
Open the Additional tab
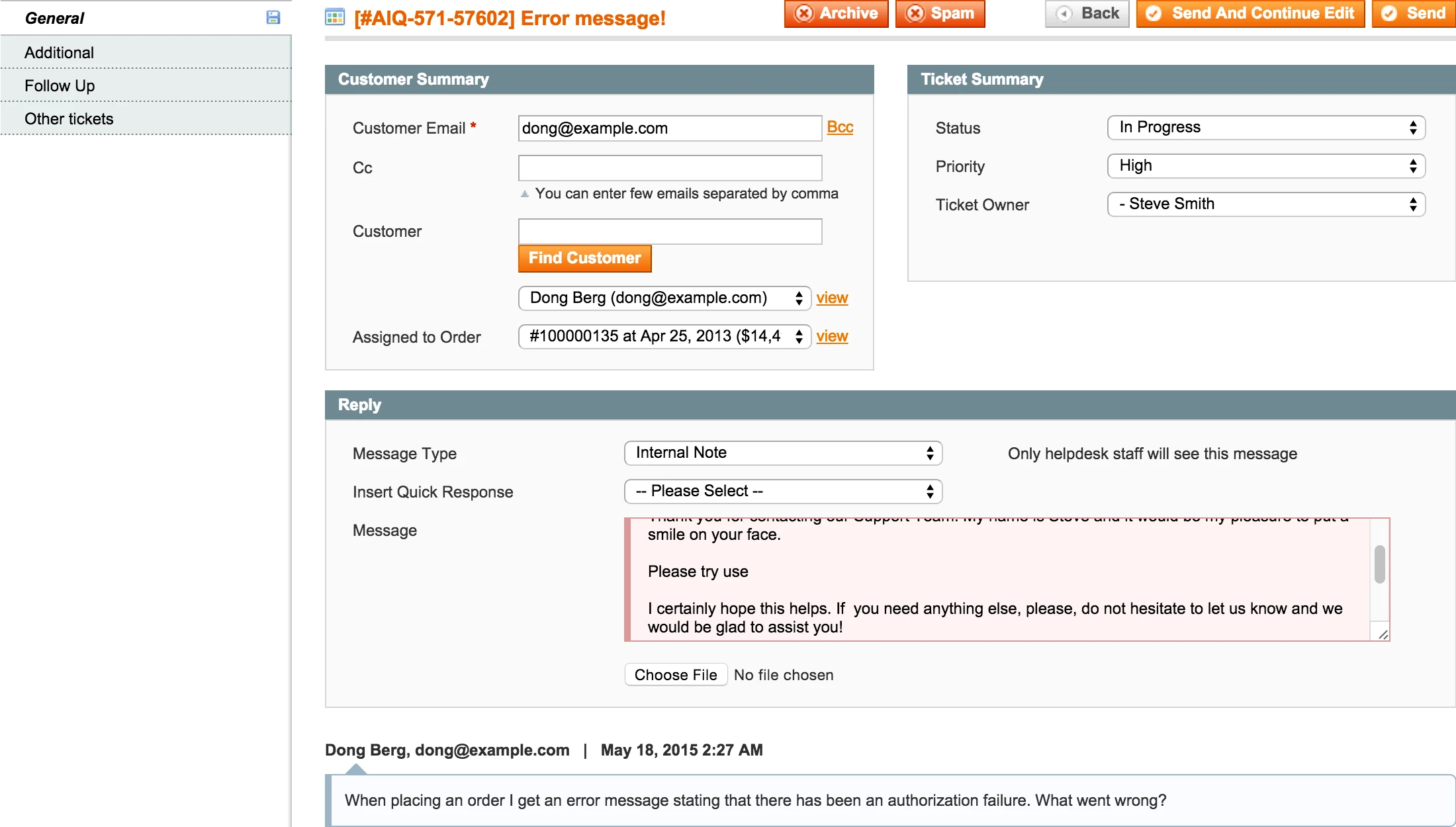pos(60,52)
